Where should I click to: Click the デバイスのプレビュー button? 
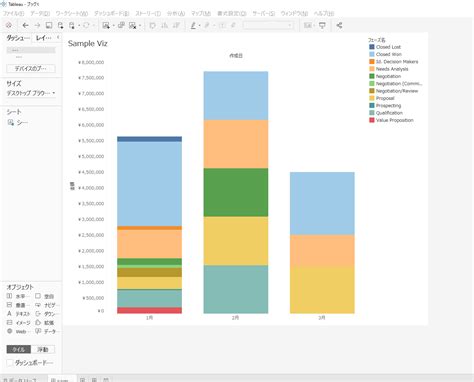point(31,69)
